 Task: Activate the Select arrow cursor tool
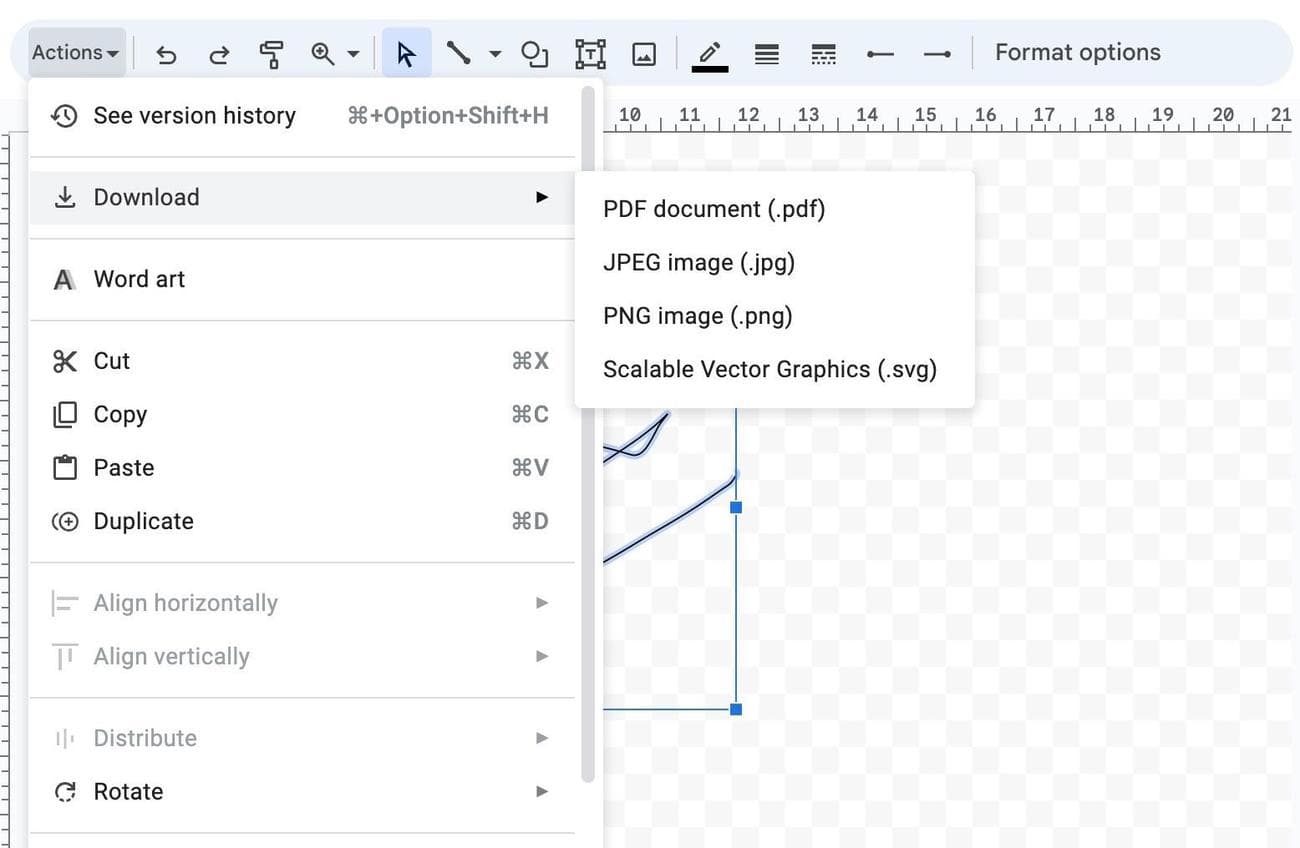click(406, 54)
